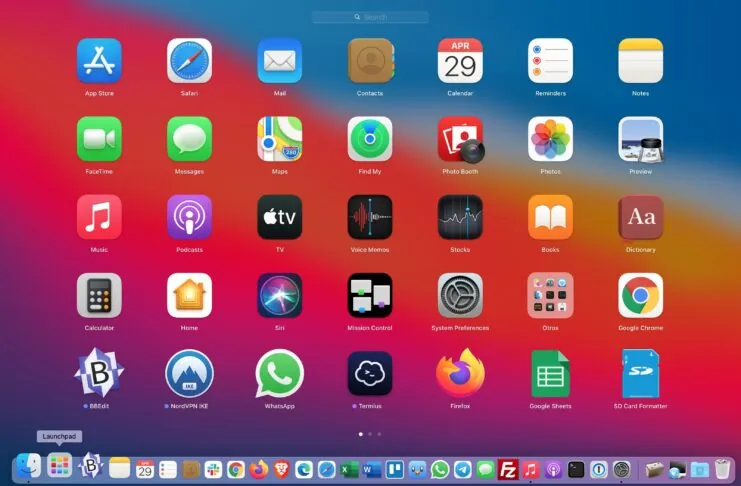Launch Brave browser from the Dock

tap(281, 469)
